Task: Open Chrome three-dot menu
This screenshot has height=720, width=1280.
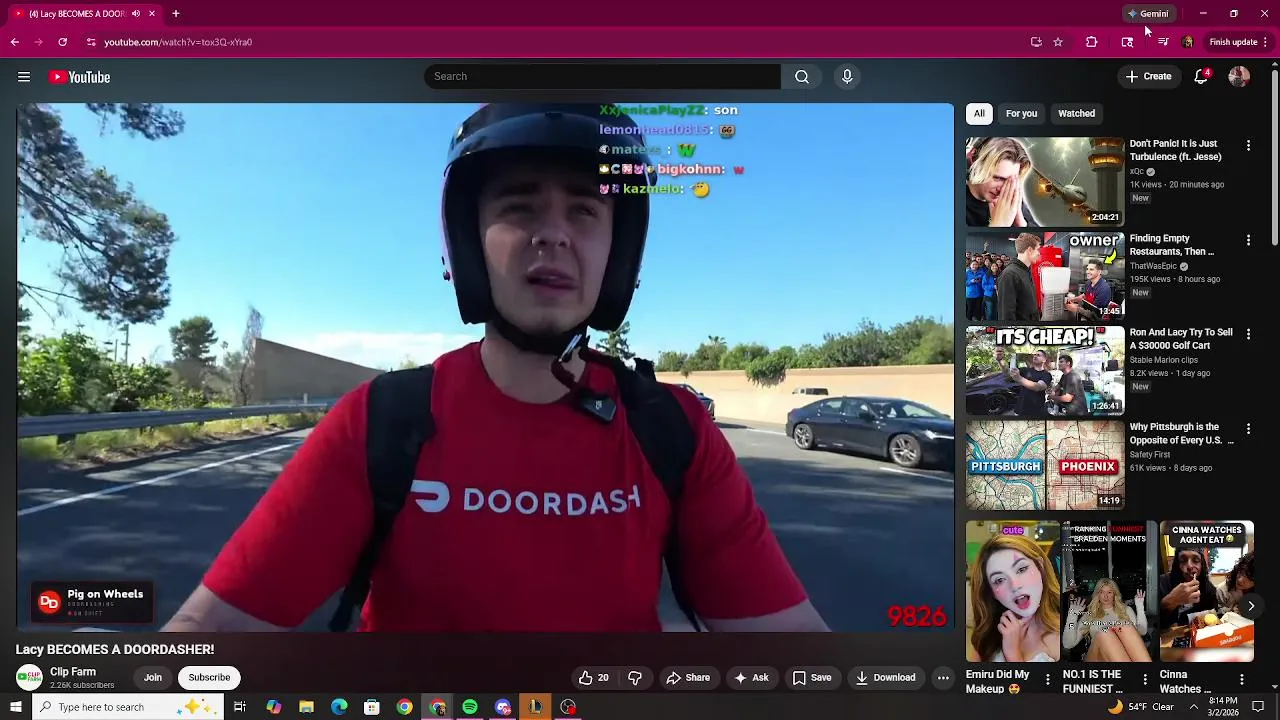Action: pyautogui.click(x=1265, y=42)
